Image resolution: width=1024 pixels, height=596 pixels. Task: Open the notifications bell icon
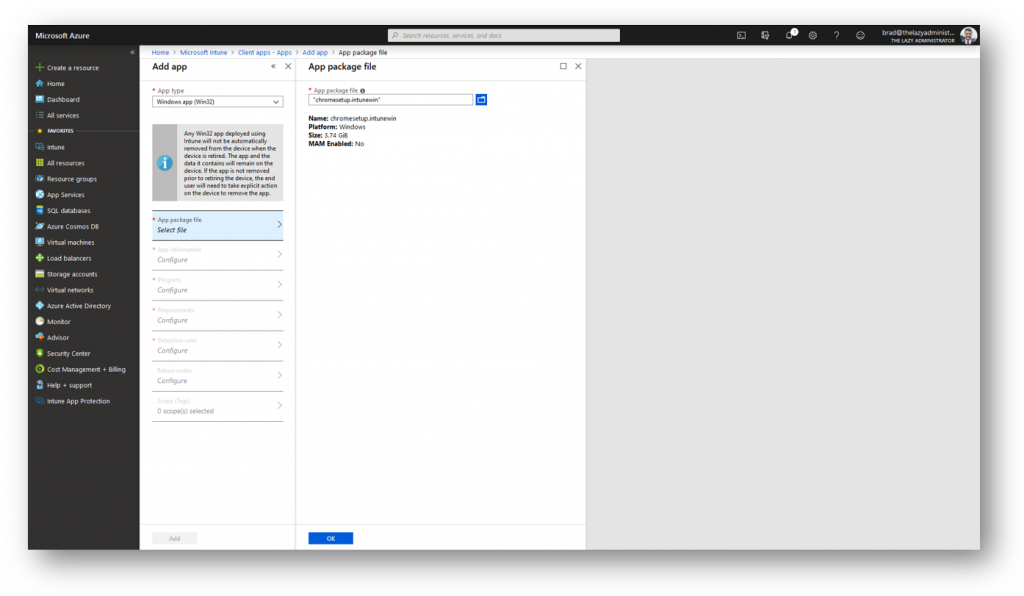(790, 35)
